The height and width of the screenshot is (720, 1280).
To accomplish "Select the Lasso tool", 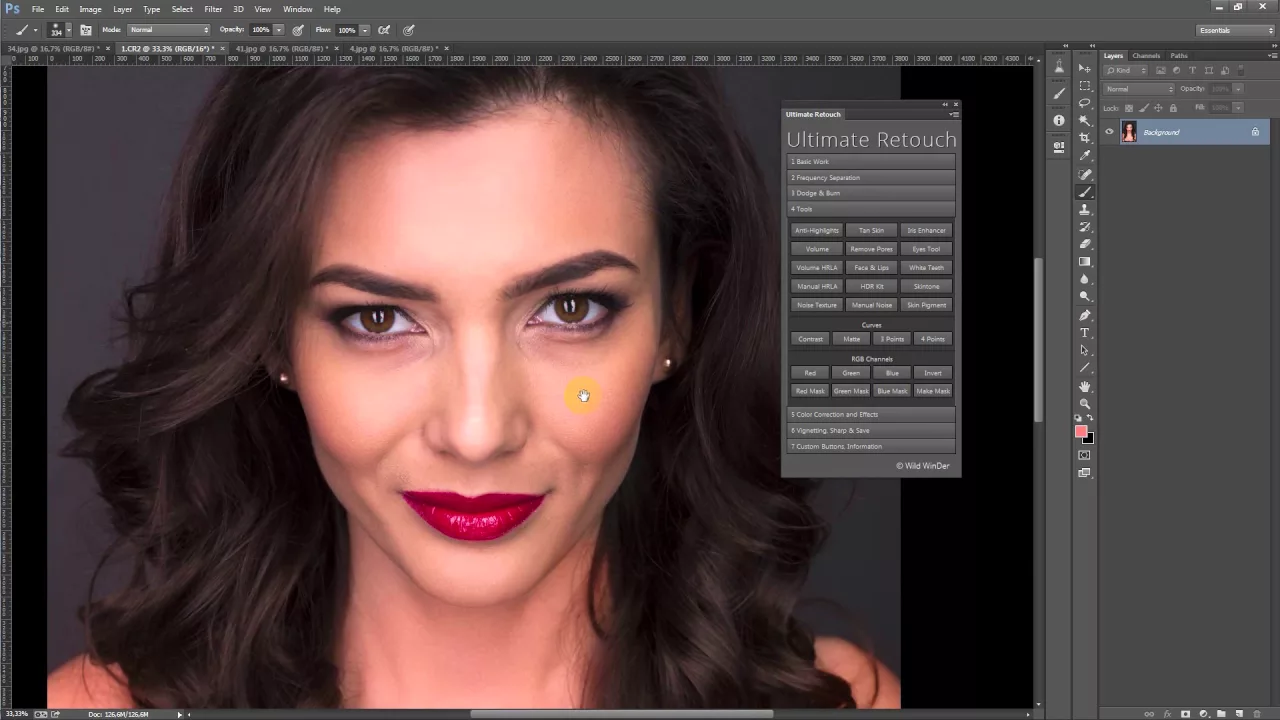I will (x=1085, y=103).
